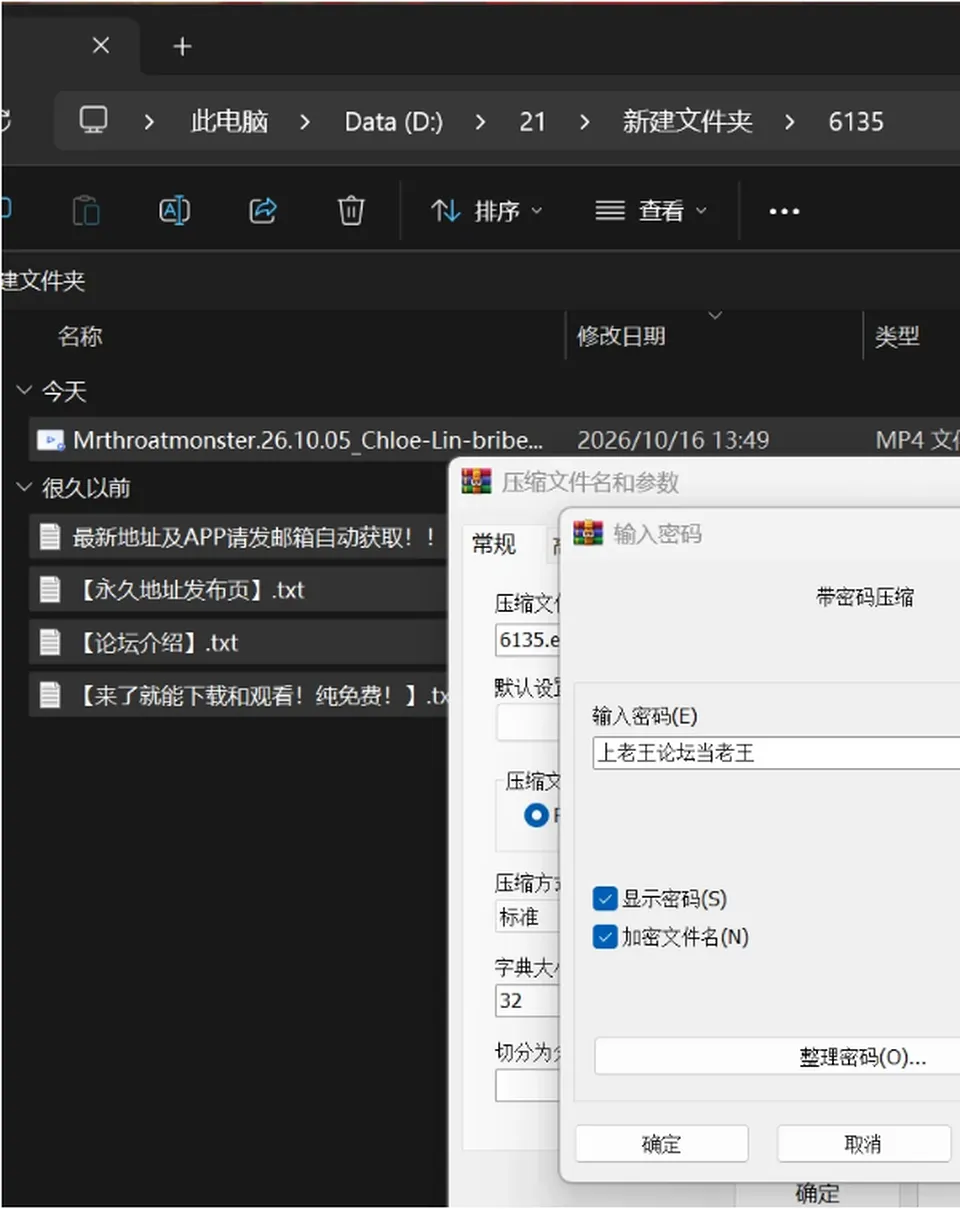960x1209 pixels.
Task: Open the 查看 view dropdown
Action: pyautogui.click(x=652, y=211)
